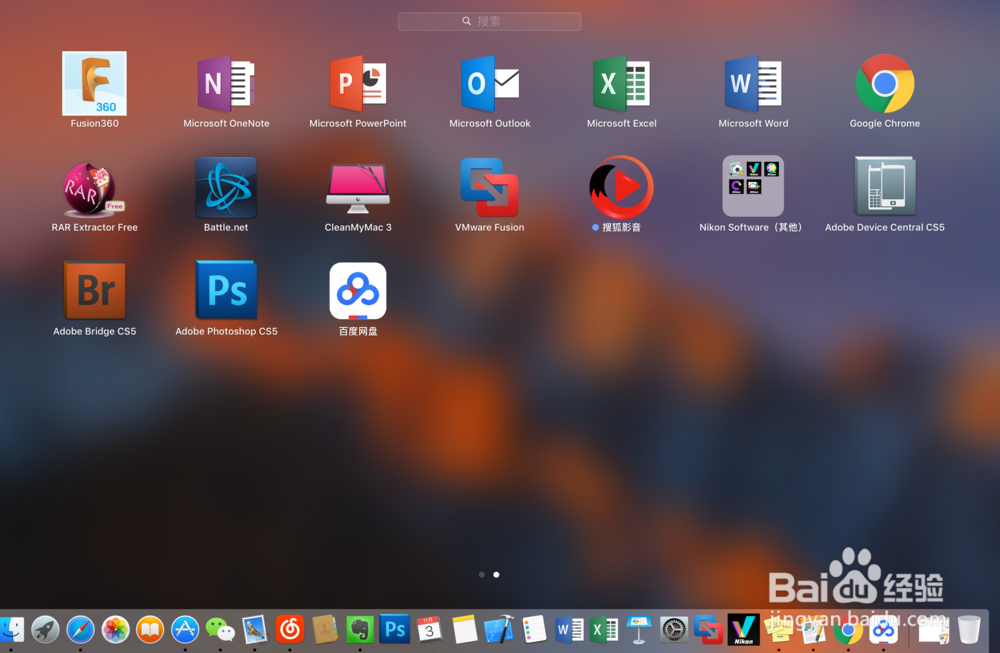Launch VMware Fusion from Launchpad grid
The width and height of the screenshot is (1000, 653).
490,187
